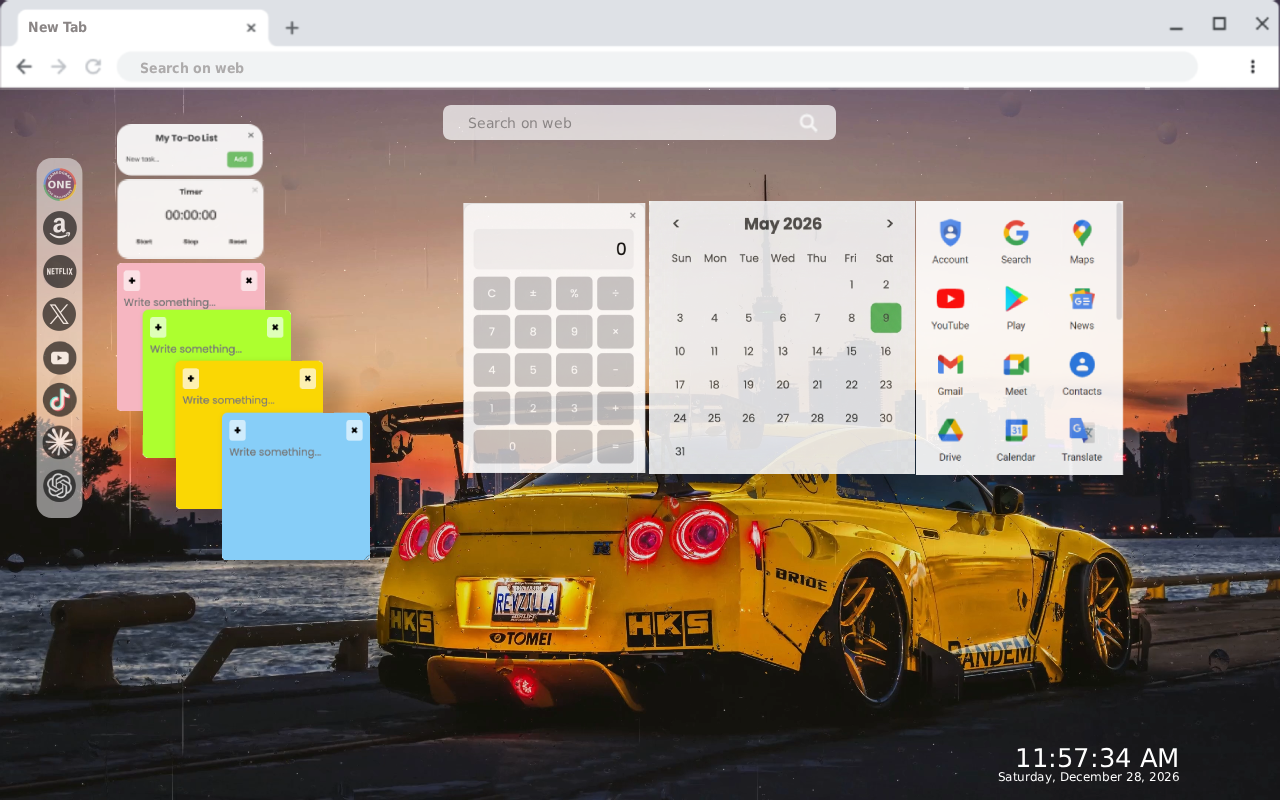Screen dimensions: 1280x800
Task: Focus the New task field in To-Do List
Action: pos(174,159)
